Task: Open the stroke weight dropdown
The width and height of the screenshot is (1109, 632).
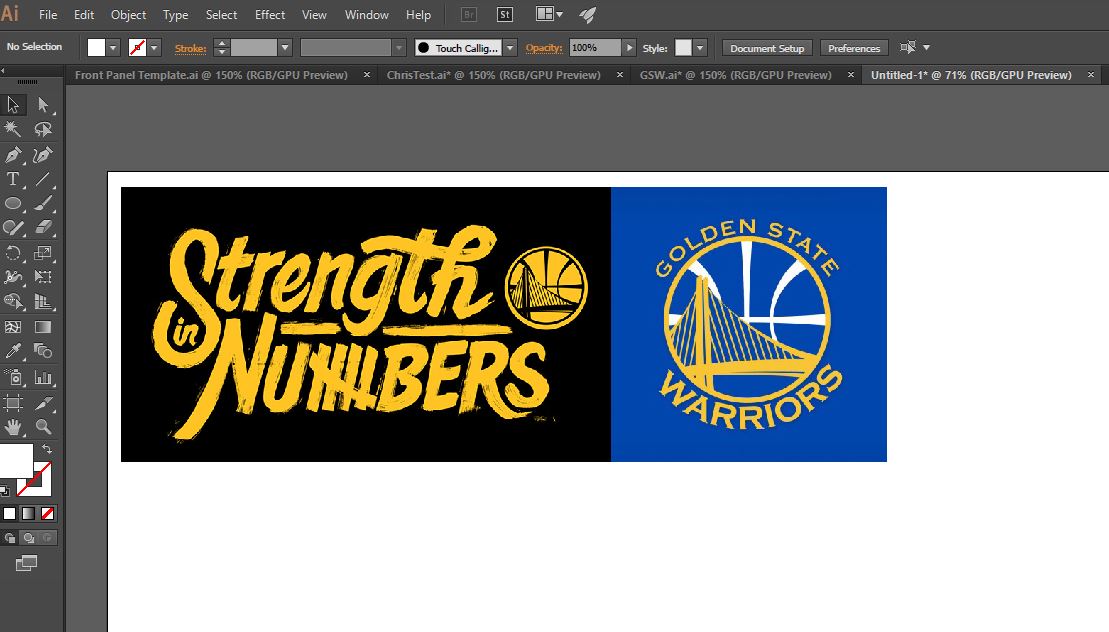Action: (x=285, y=47)
